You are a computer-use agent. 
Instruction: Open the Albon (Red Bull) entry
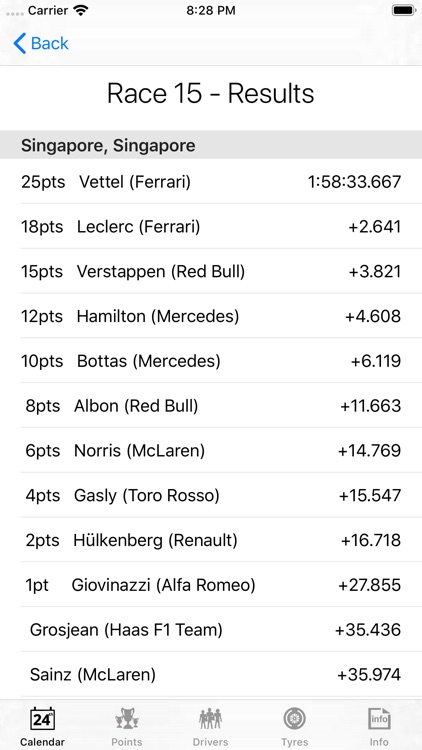[211, 406]
